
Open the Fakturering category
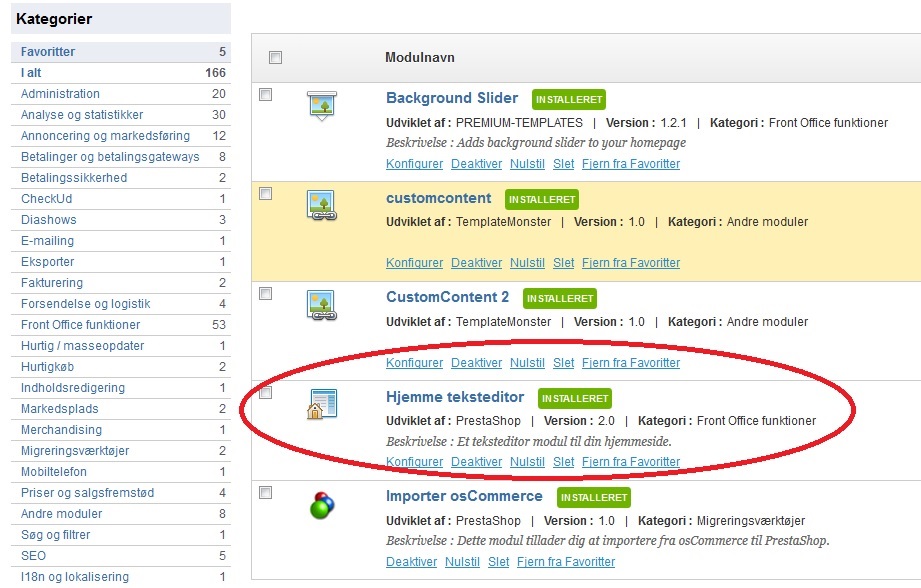121,283
